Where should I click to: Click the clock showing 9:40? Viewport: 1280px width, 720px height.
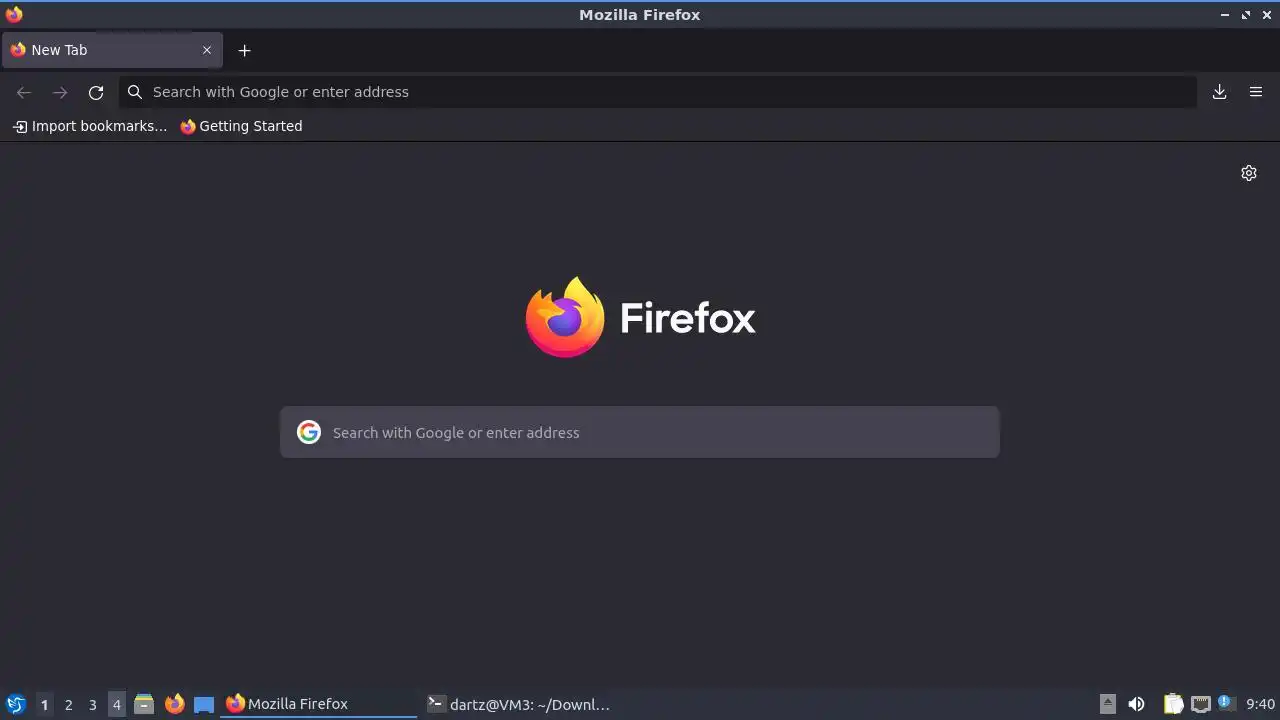[1260, 704]
